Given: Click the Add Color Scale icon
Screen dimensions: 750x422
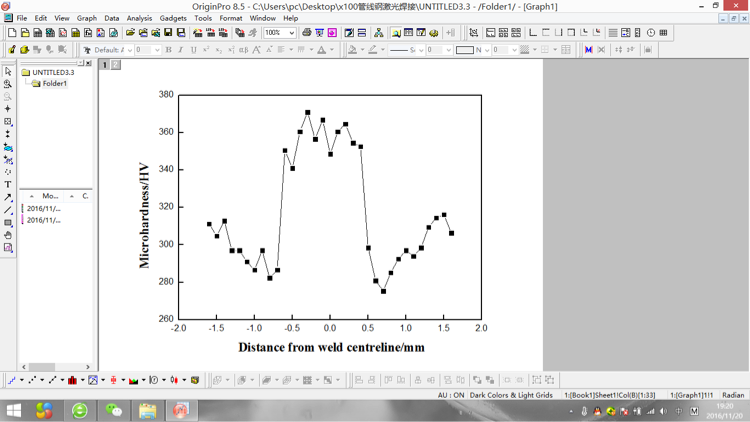Looking at the screenshot, I should point(638,33).
